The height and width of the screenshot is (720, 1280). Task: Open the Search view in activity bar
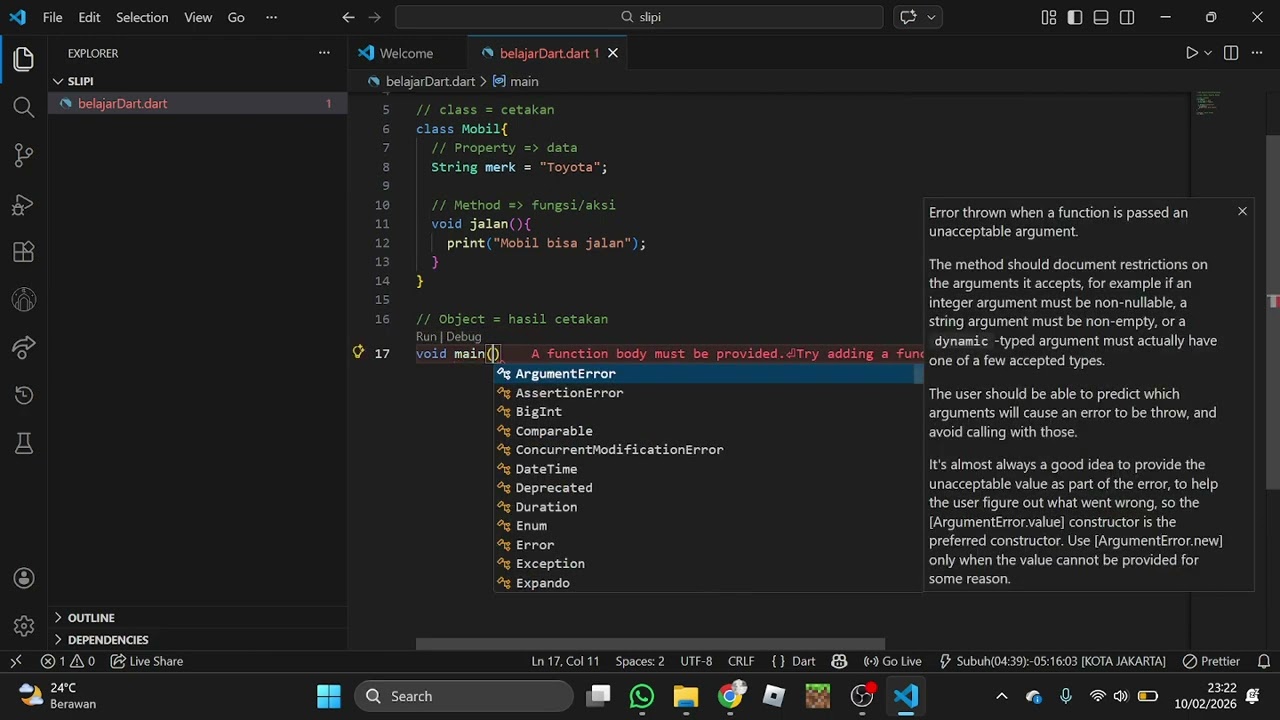(24, 107)
